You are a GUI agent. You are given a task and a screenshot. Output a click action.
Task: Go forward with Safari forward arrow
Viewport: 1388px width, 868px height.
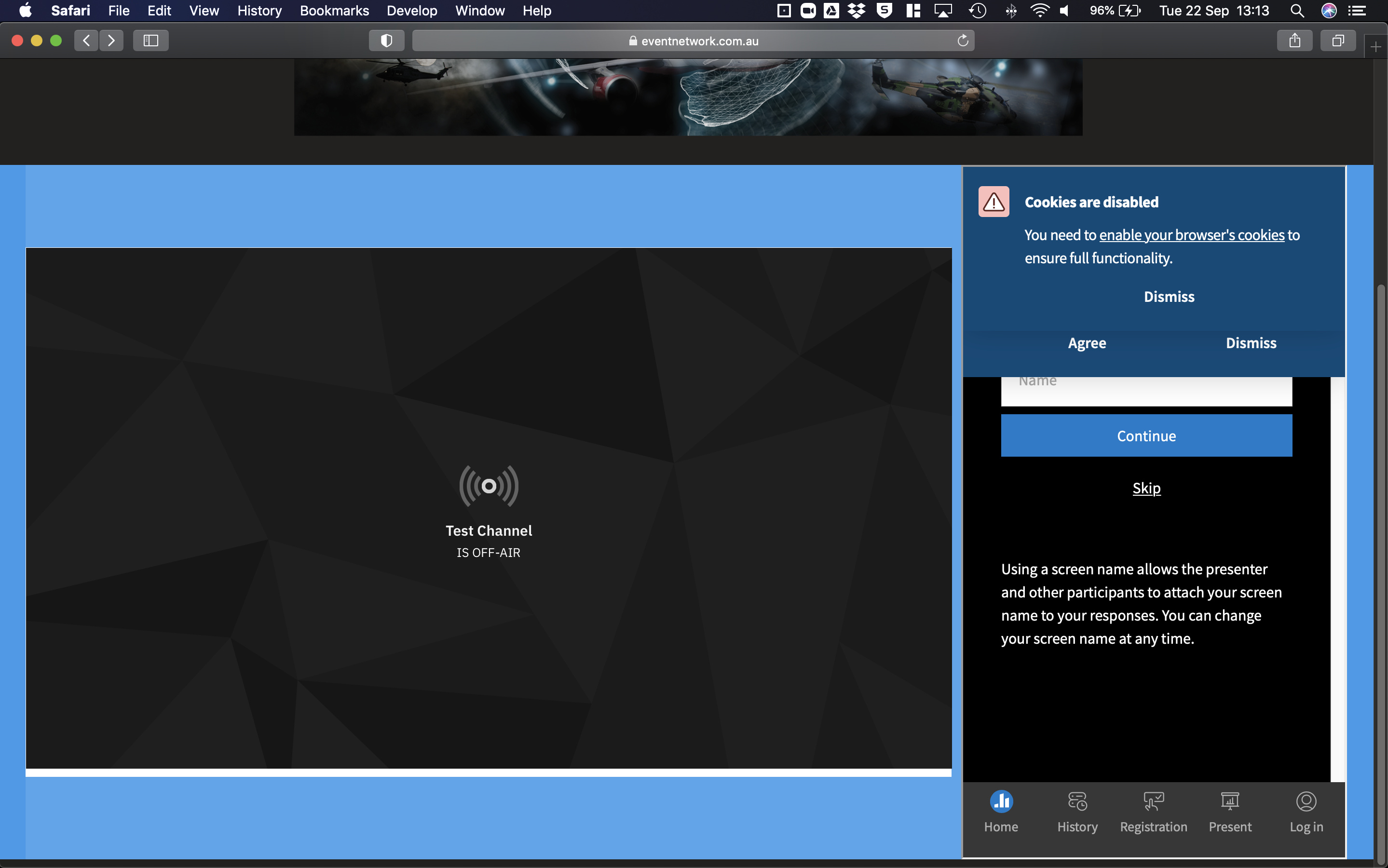[x=111, y=41]
